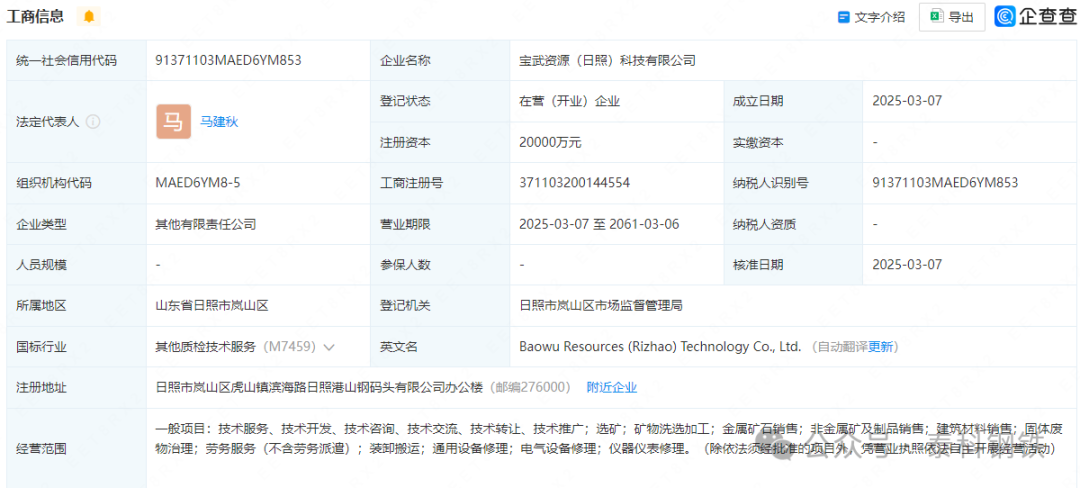Open legal representative 马建秋 link

coord(219,122)
